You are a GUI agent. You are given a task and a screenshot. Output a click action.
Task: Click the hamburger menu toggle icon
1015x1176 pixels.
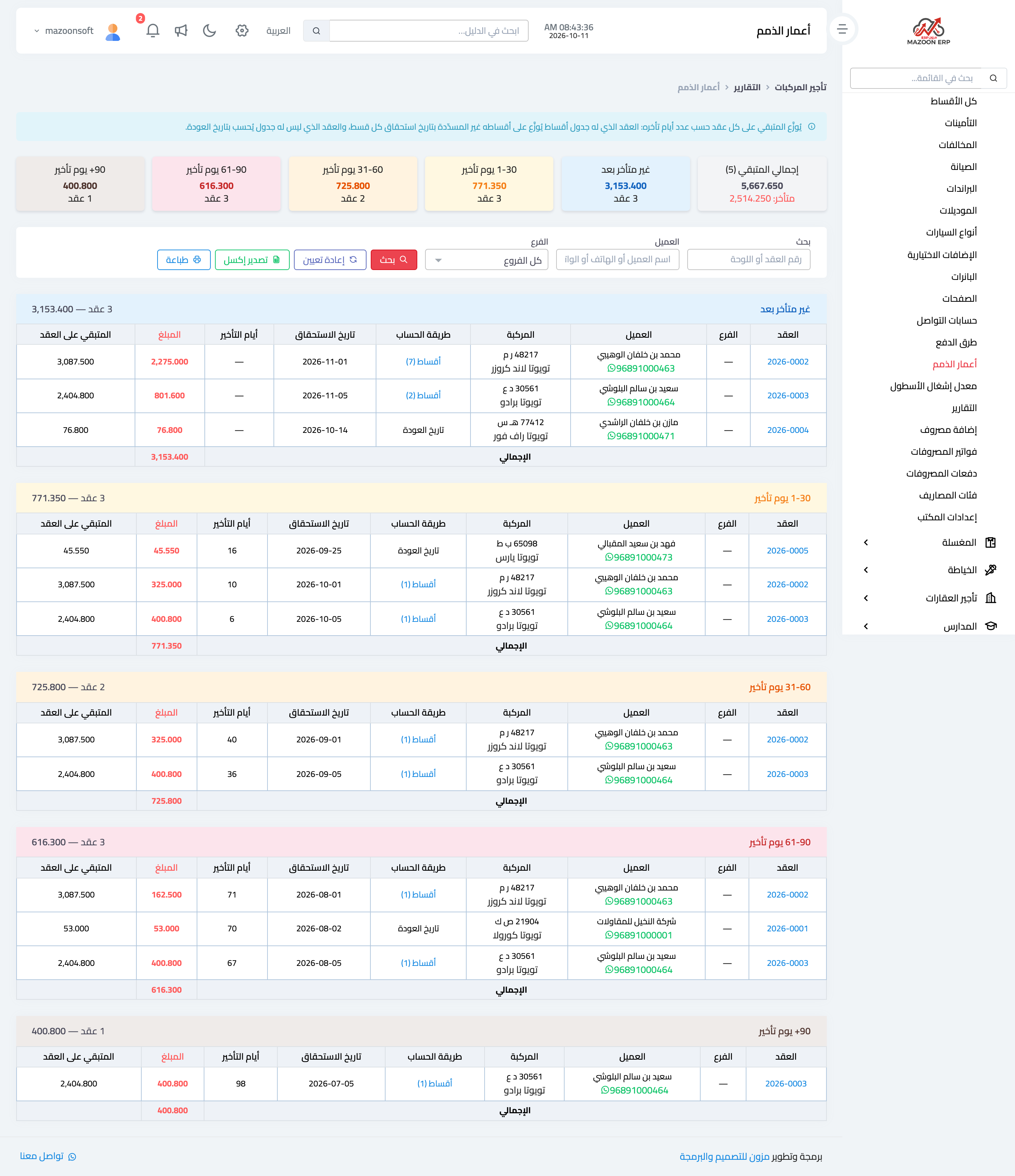point(843,29)
